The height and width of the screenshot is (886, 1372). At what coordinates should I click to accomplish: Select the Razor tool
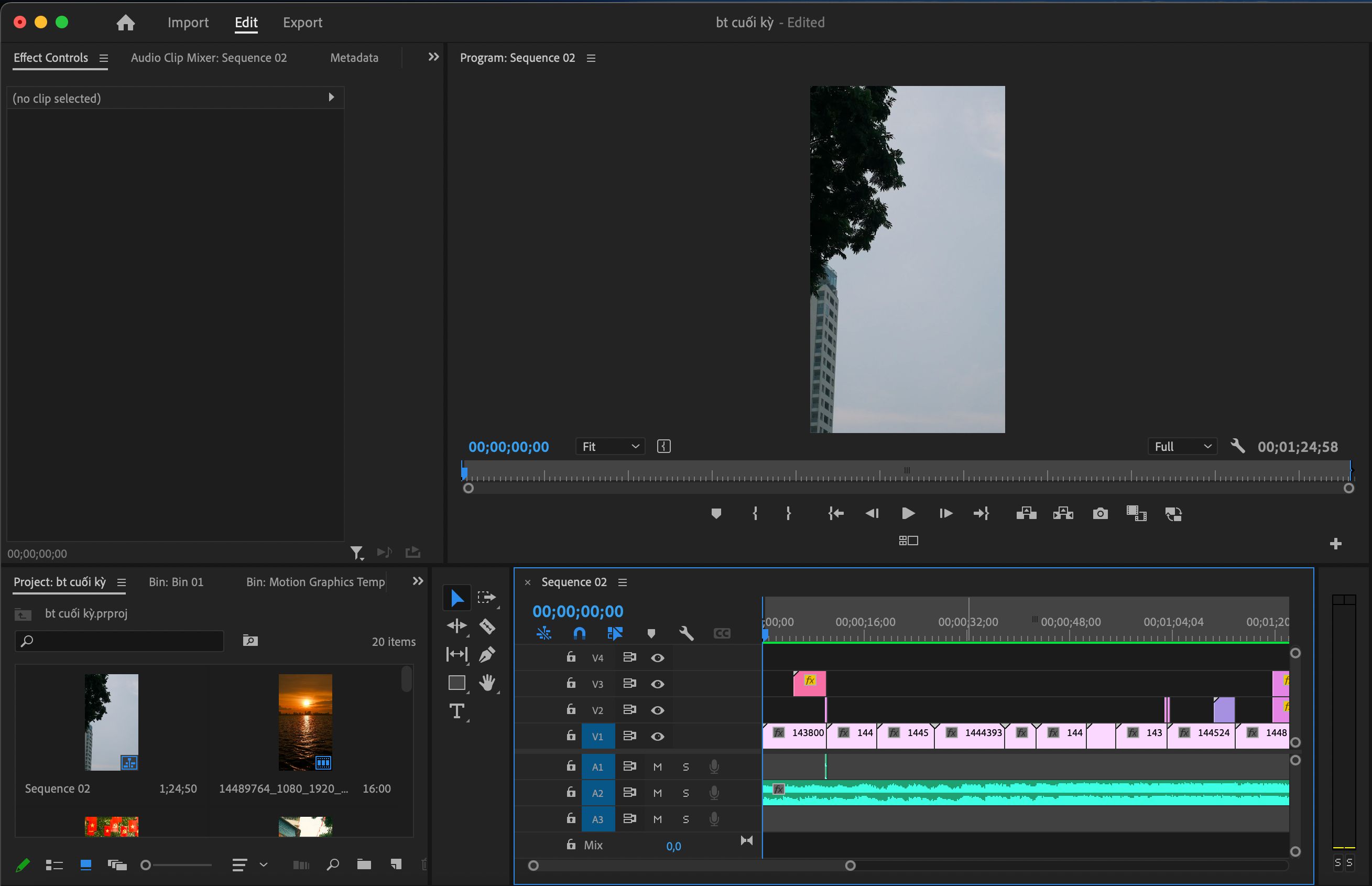pyautogui.click(x=487, y=626)
